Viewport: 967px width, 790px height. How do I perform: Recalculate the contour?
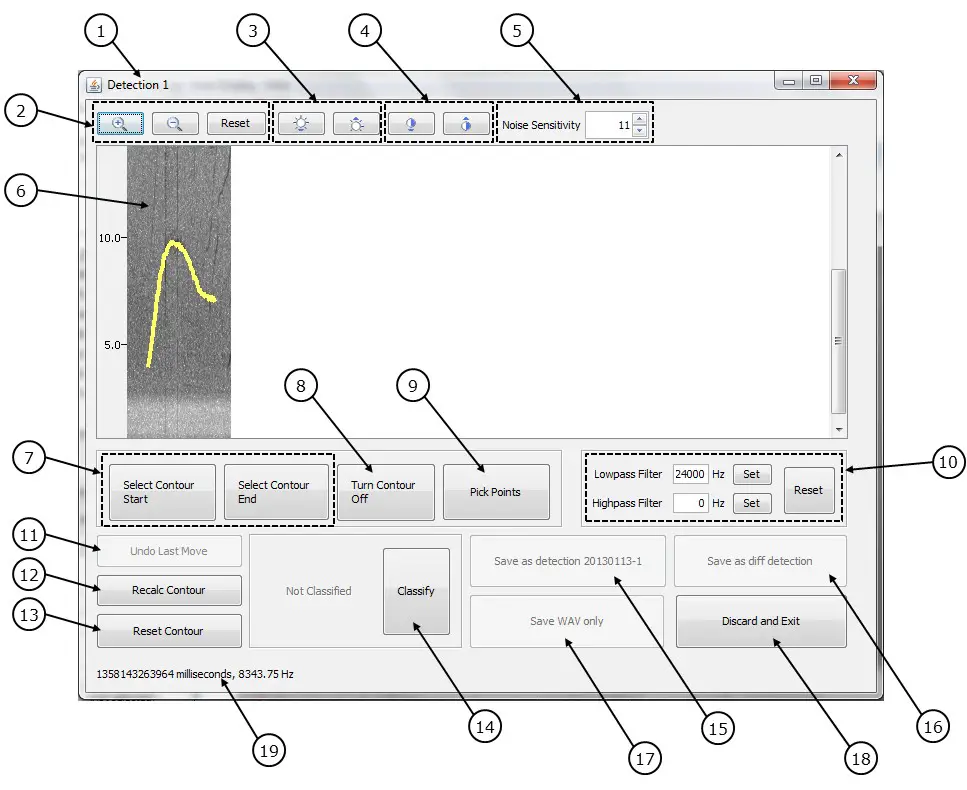click(169, 590)
